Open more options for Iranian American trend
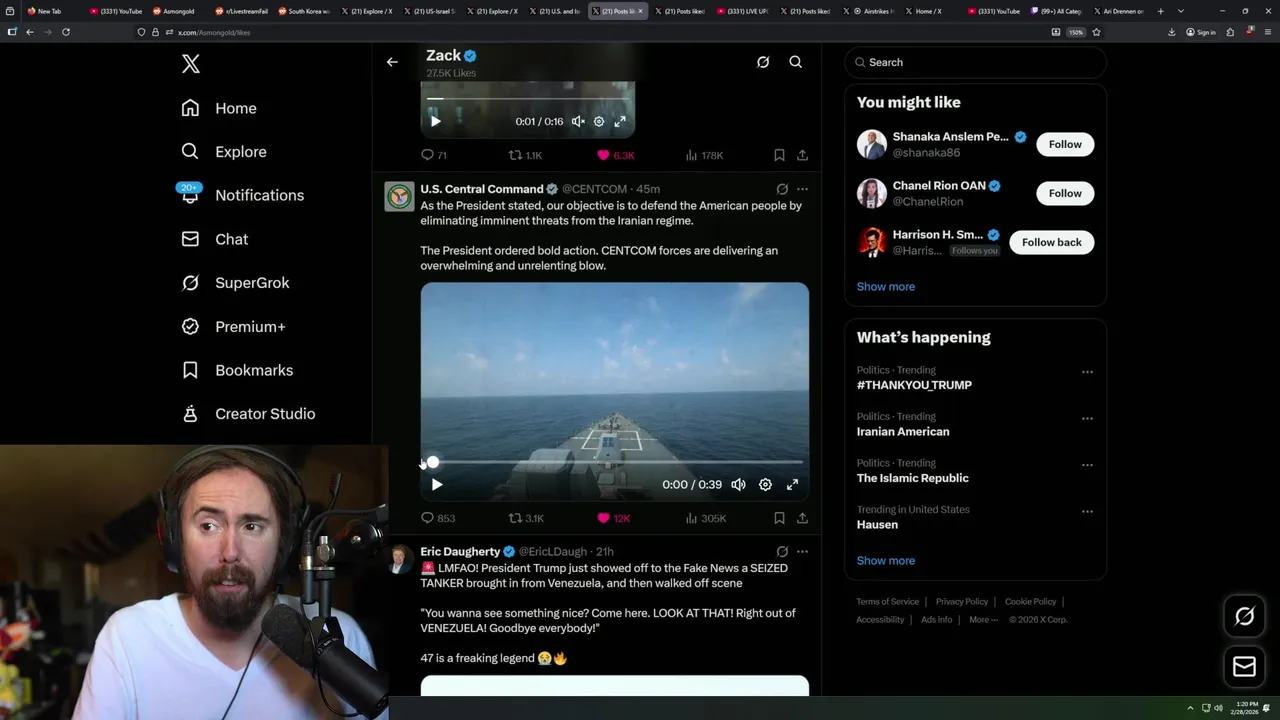This screenshot has height=720, width=1280. coord(1087,418)
